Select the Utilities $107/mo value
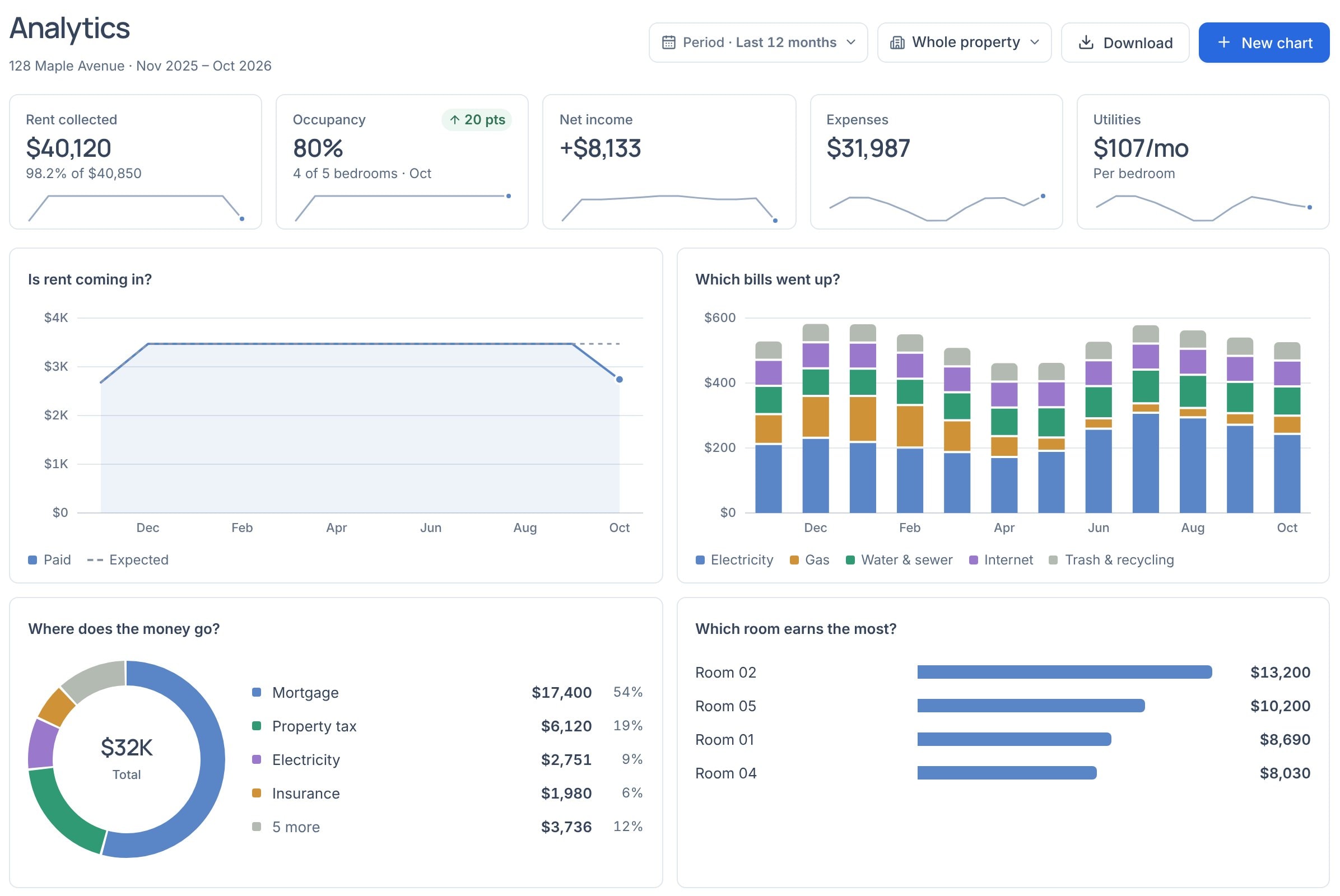 coord(1141,148)
